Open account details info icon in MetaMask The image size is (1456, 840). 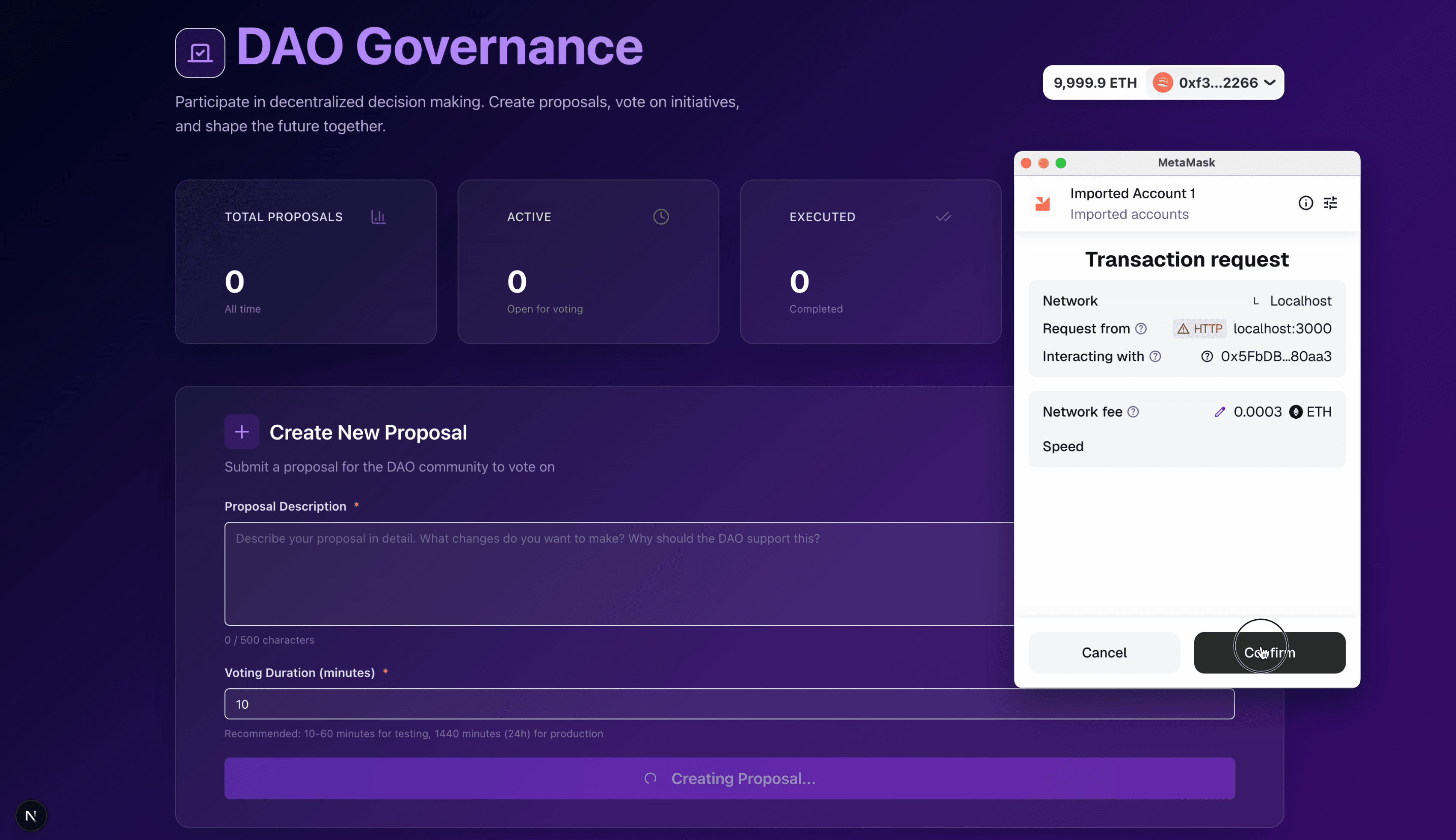coord(1305,202)
